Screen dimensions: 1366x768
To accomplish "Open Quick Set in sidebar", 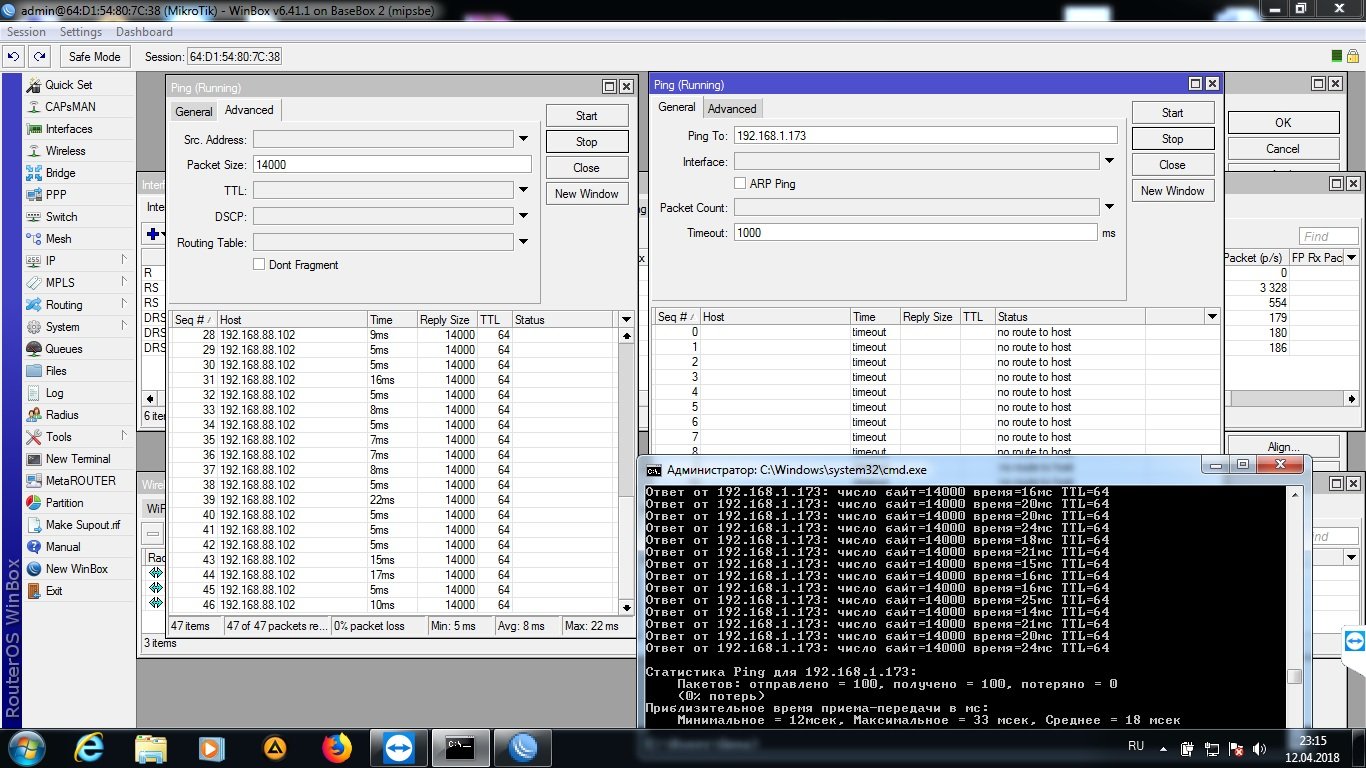I will [68, 85].
